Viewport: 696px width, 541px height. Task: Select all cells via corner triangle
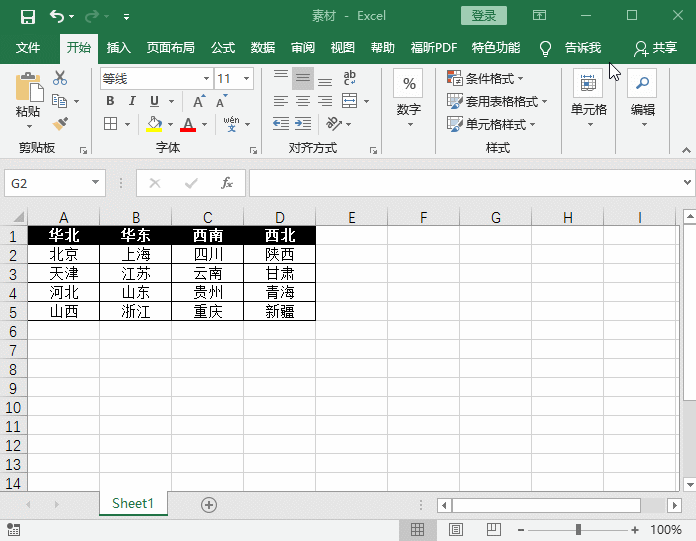18,217
